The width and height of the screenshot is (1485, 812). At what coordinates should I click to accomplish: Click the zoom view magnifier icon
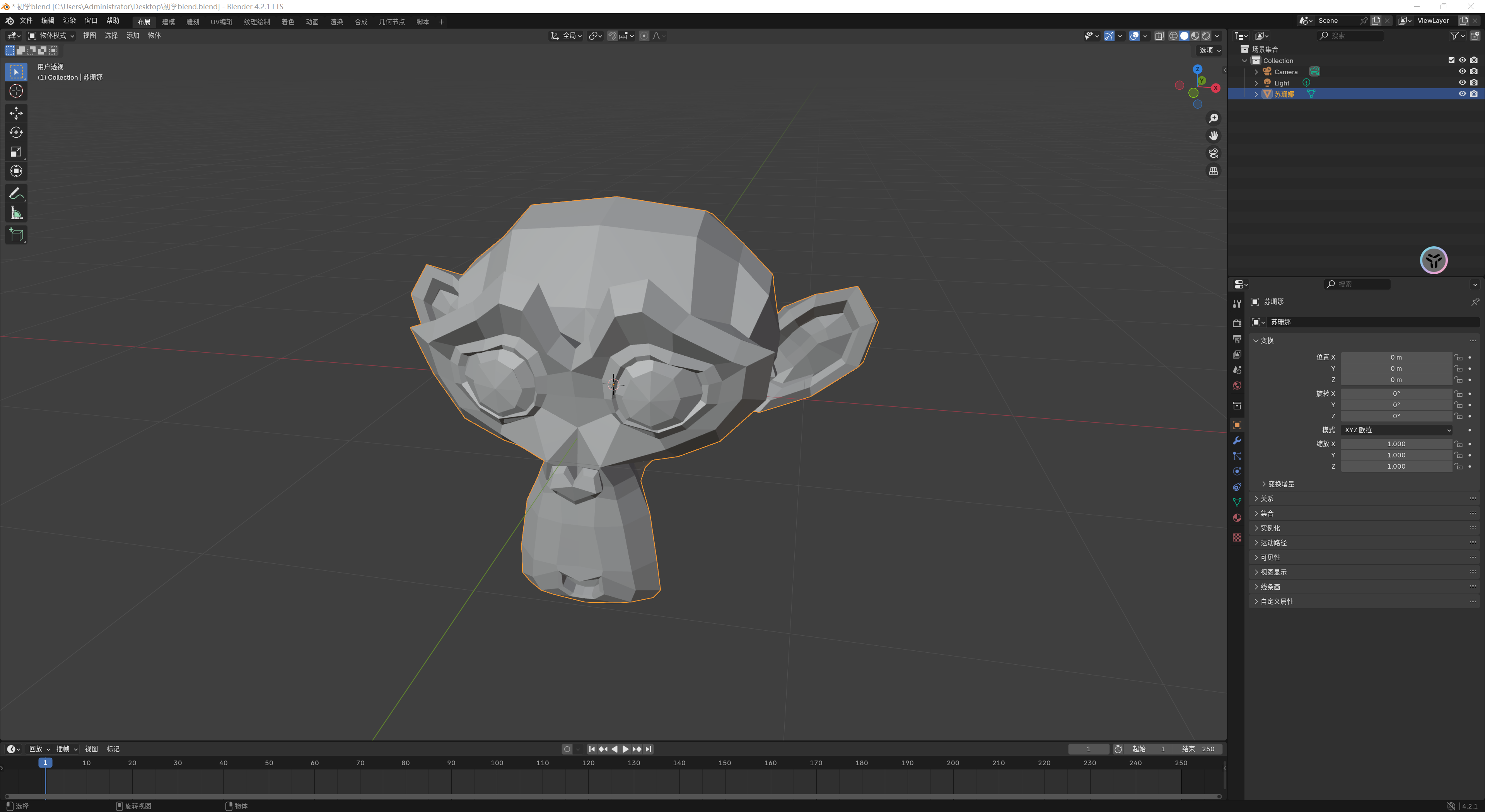pyautogui.click(x=1214, y=118)
